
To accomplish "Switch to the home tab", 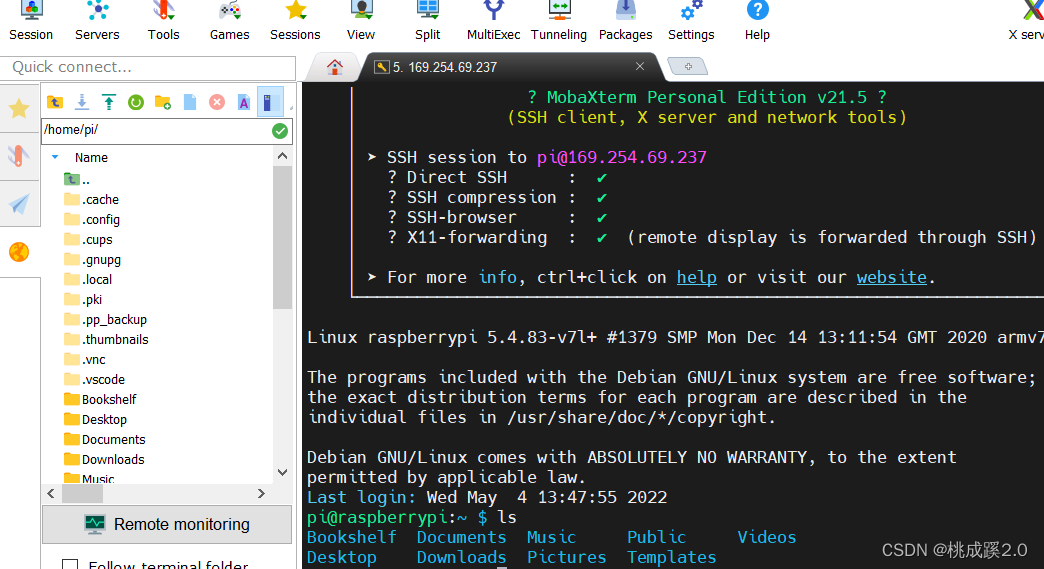I will pyautogui.click(x=335, y=67).
